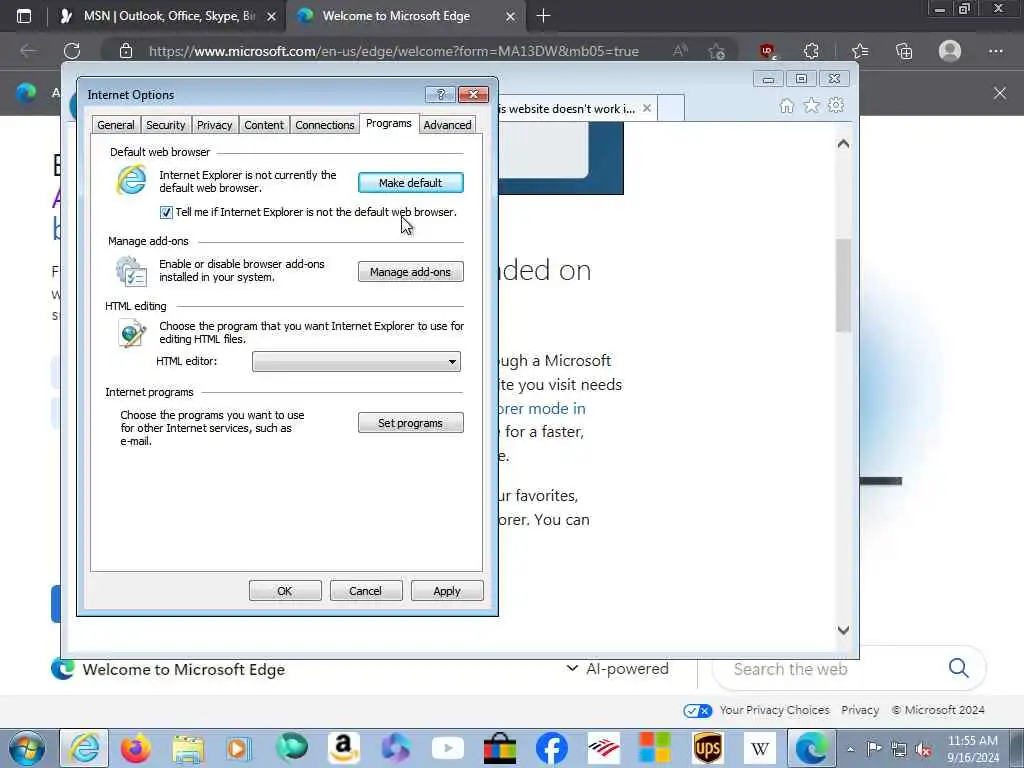Switch to the MSN browser tab

click(x=167, y=16)
